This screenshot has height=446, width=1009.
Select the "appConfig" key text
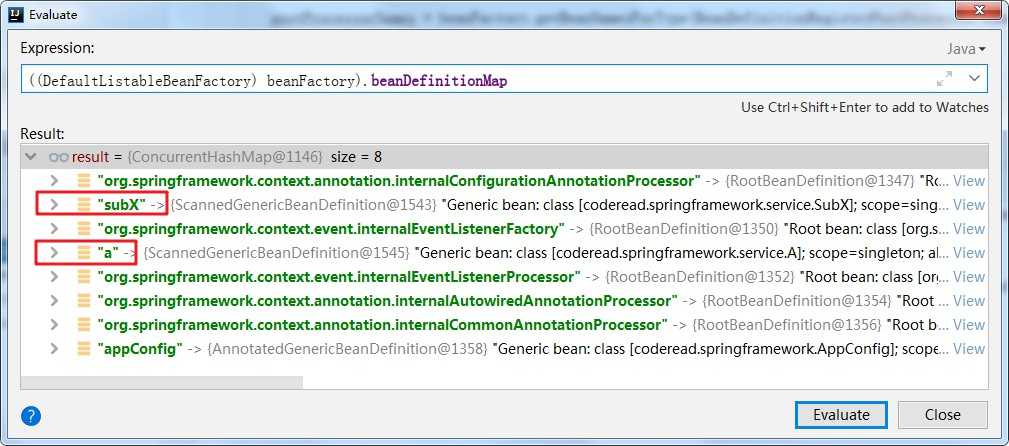click(140, 349)
